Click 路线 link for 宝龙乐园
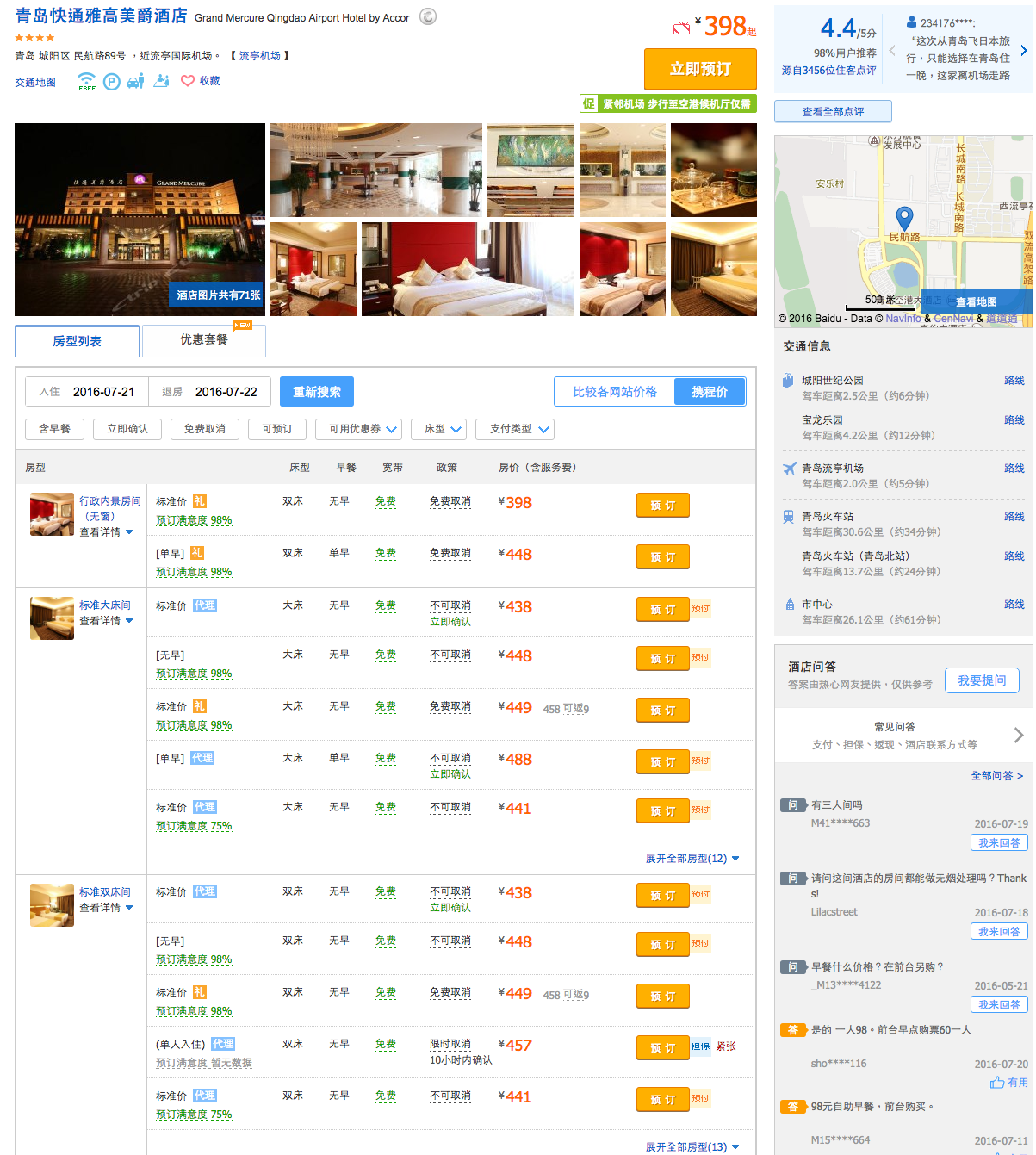Viewport: 1036px width, 1155px height. coord(1014,420)
